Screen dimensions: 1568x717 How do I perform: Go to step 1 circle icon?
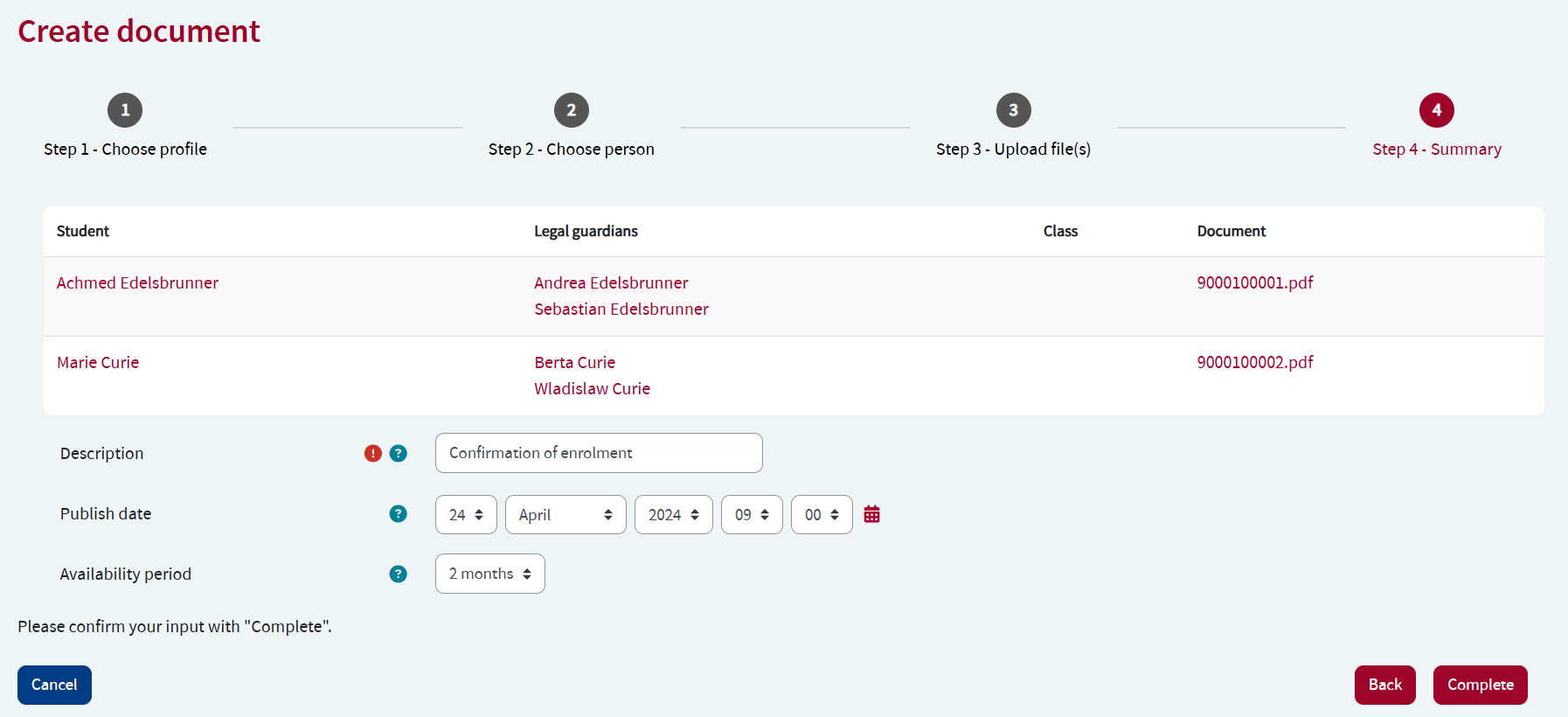point(125,110)
